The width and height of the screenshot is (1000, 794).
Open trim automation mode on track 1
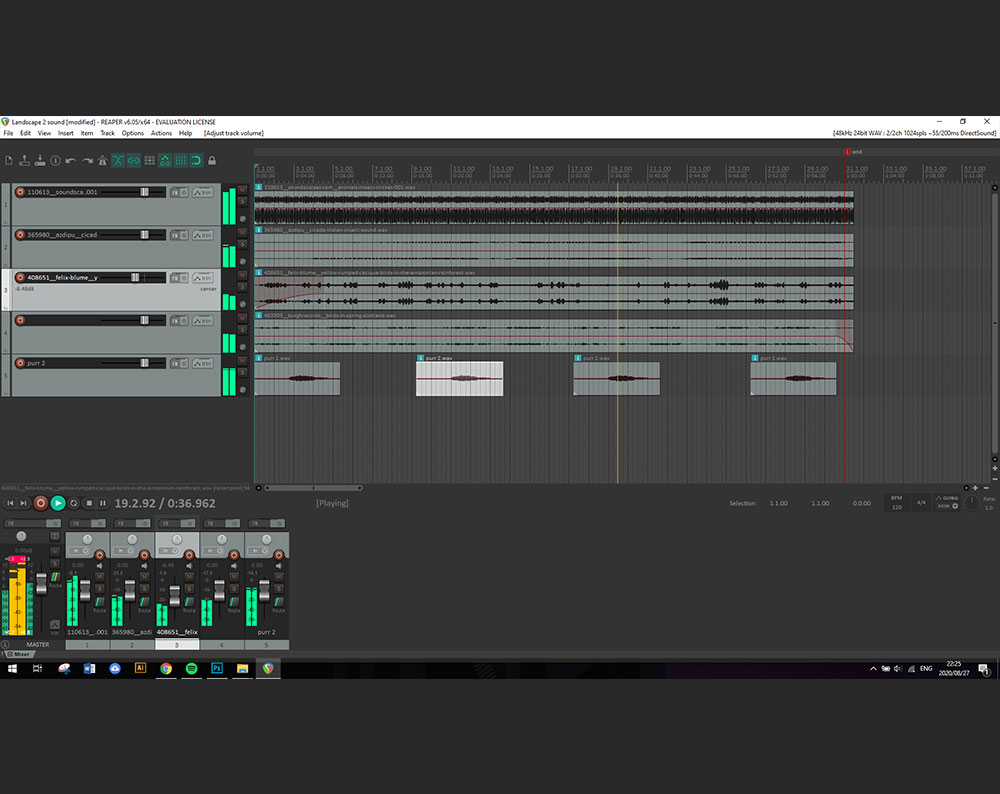click(x=203, y=192)
